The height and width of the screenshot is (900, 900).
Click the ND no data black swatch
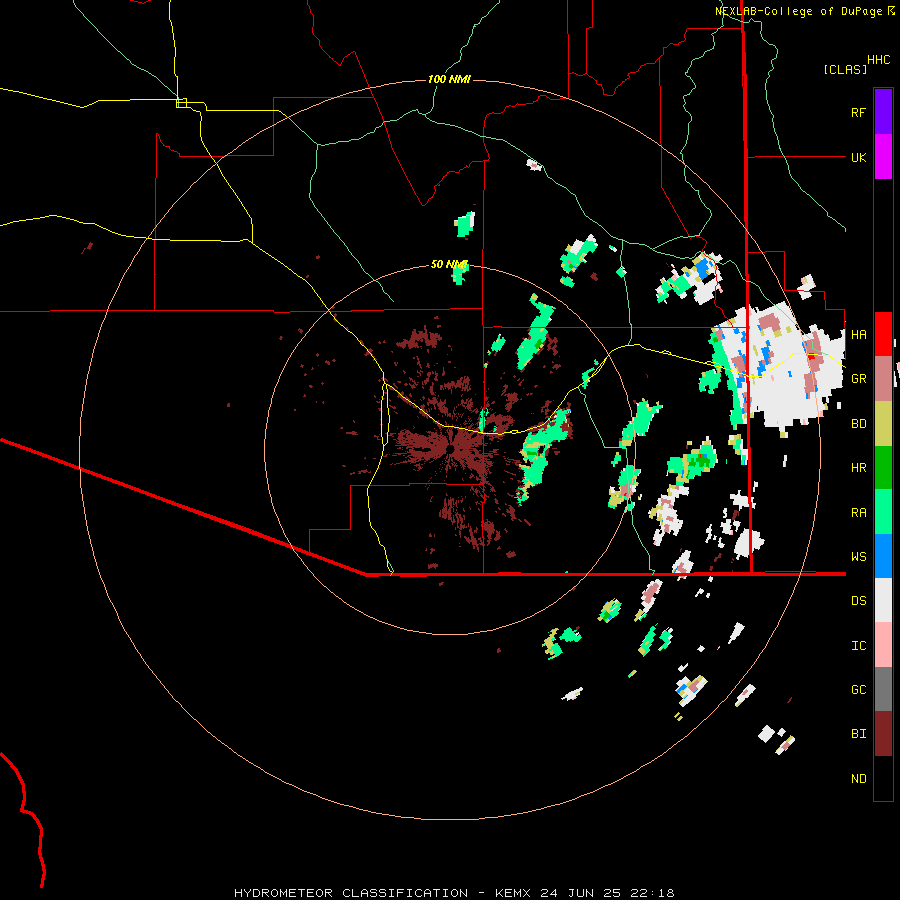883,778
